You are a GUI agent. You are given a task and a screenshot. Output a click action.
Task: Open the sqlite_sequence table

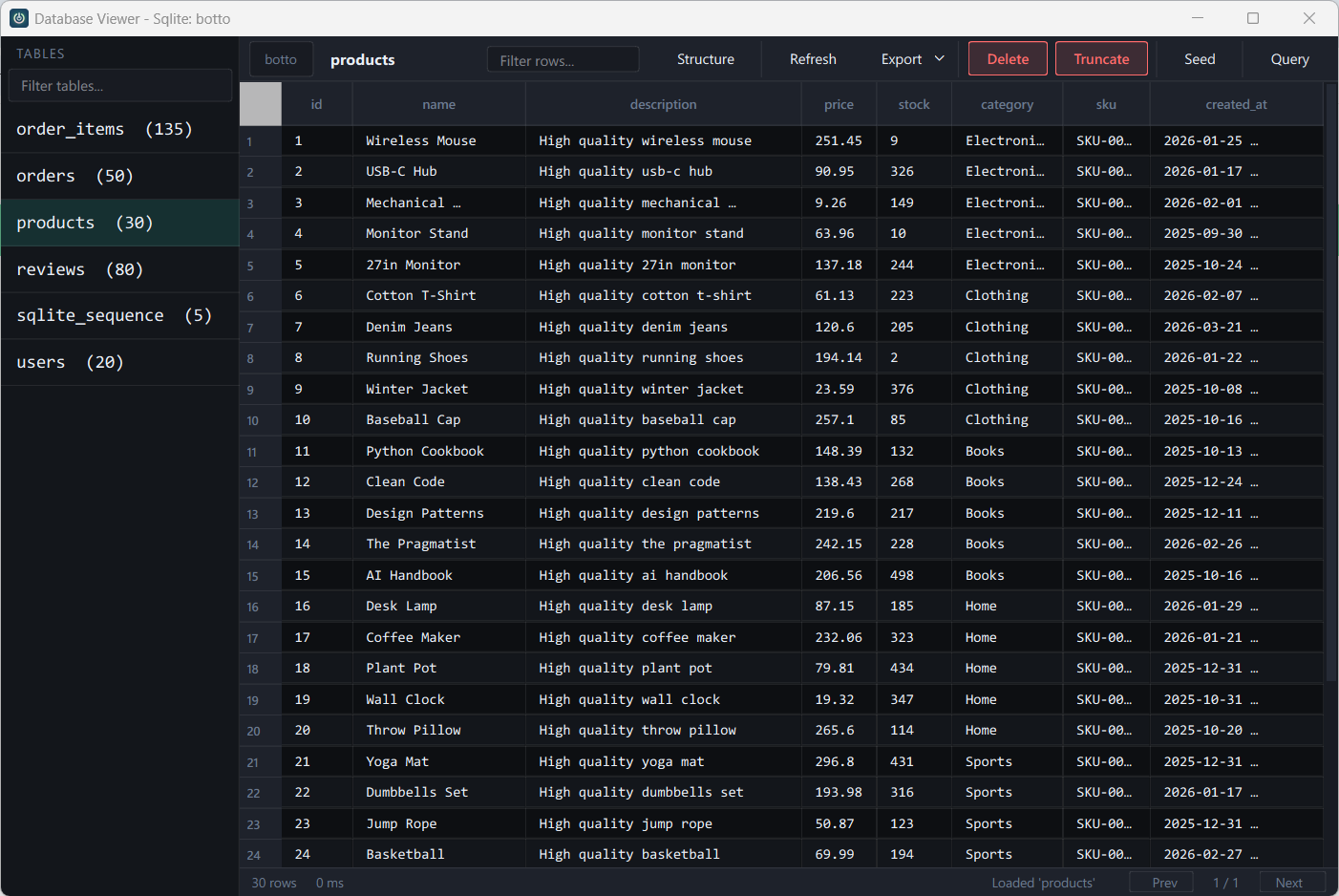pos(120,315)
